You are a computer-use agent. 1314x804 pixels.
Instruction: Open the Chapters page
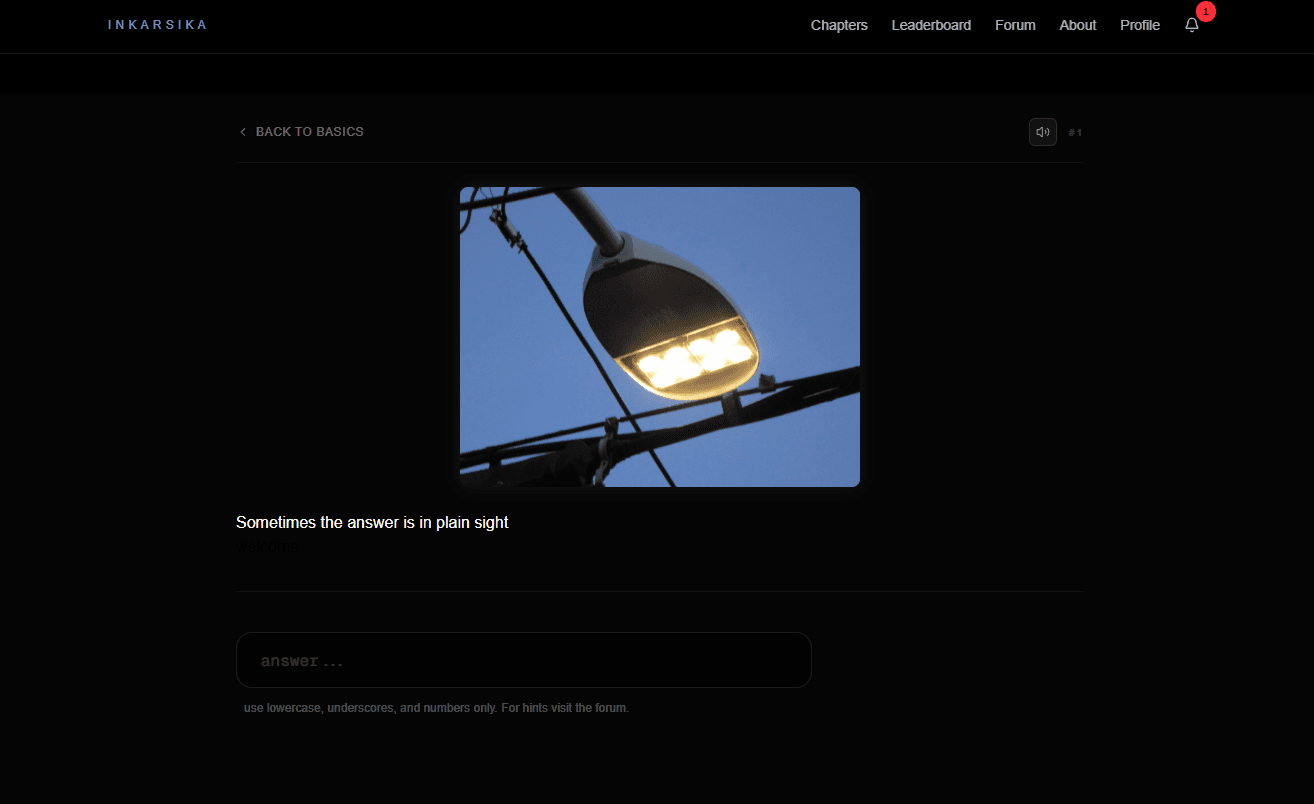838,25
